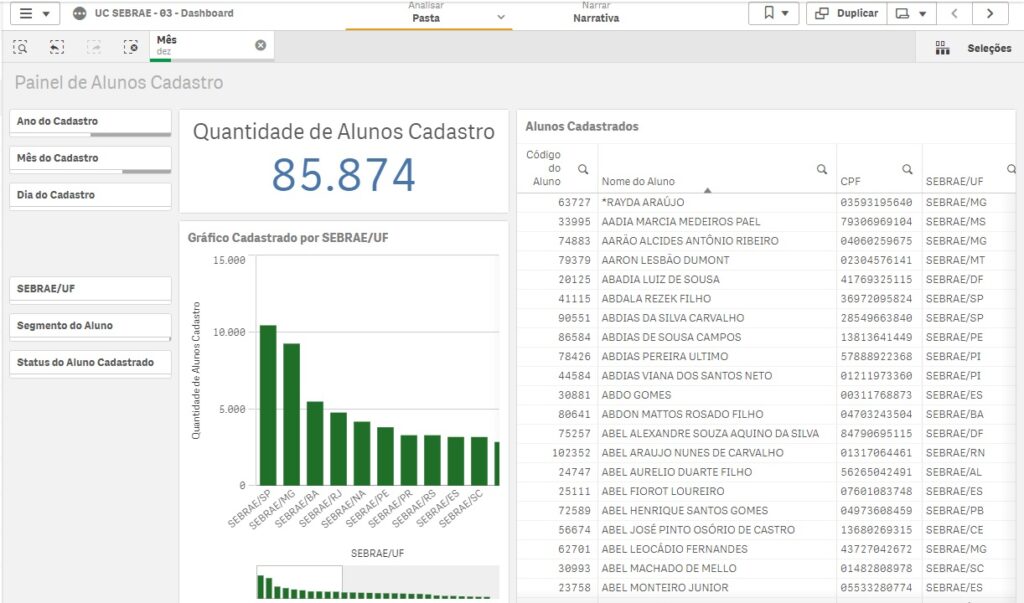The width and height of the screenshot is (1024, 603).
Task: Go to the next sheet
Action: (990, 13)
